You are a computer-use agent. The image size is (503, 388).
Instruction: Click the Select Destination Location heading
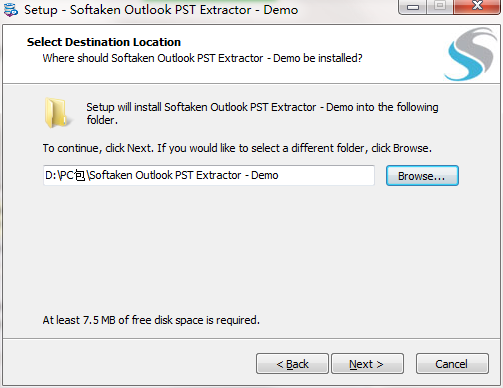[104, 42]
